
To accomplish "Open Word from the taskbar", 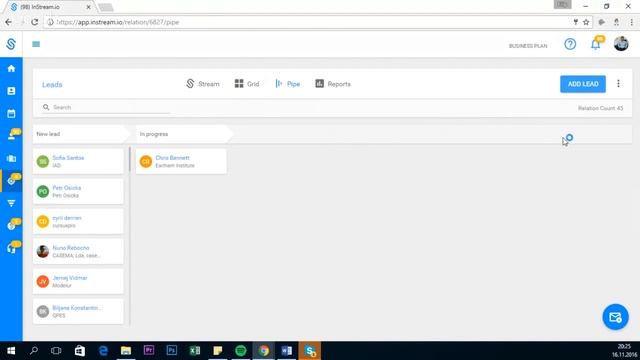I will (287, 351).
